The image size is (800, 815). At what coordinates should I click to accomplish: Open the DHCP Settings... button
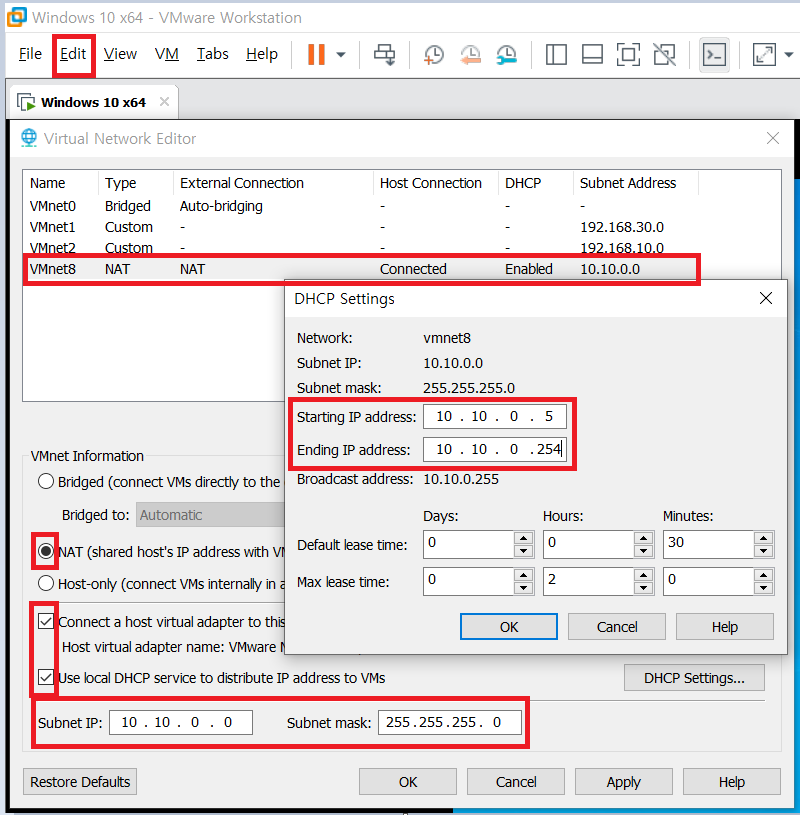[x=694, y=678]
